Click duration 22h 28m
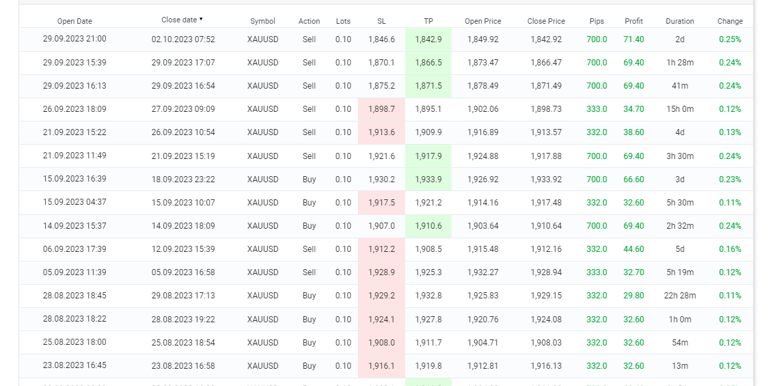This screenshot has height=386, width=768. click(x=680, y=295)
